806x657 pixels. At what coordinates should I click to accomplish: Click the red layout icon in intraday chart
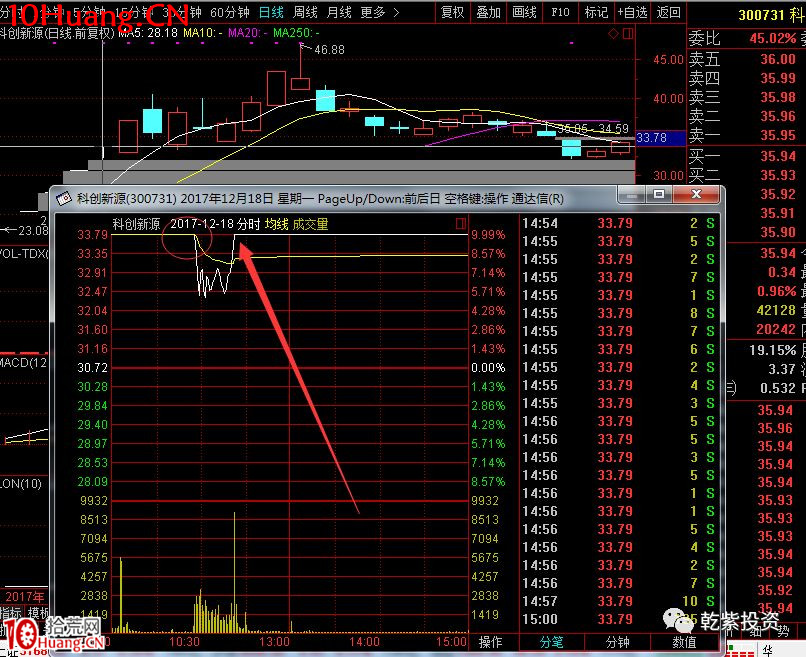(x=461, y=223)
